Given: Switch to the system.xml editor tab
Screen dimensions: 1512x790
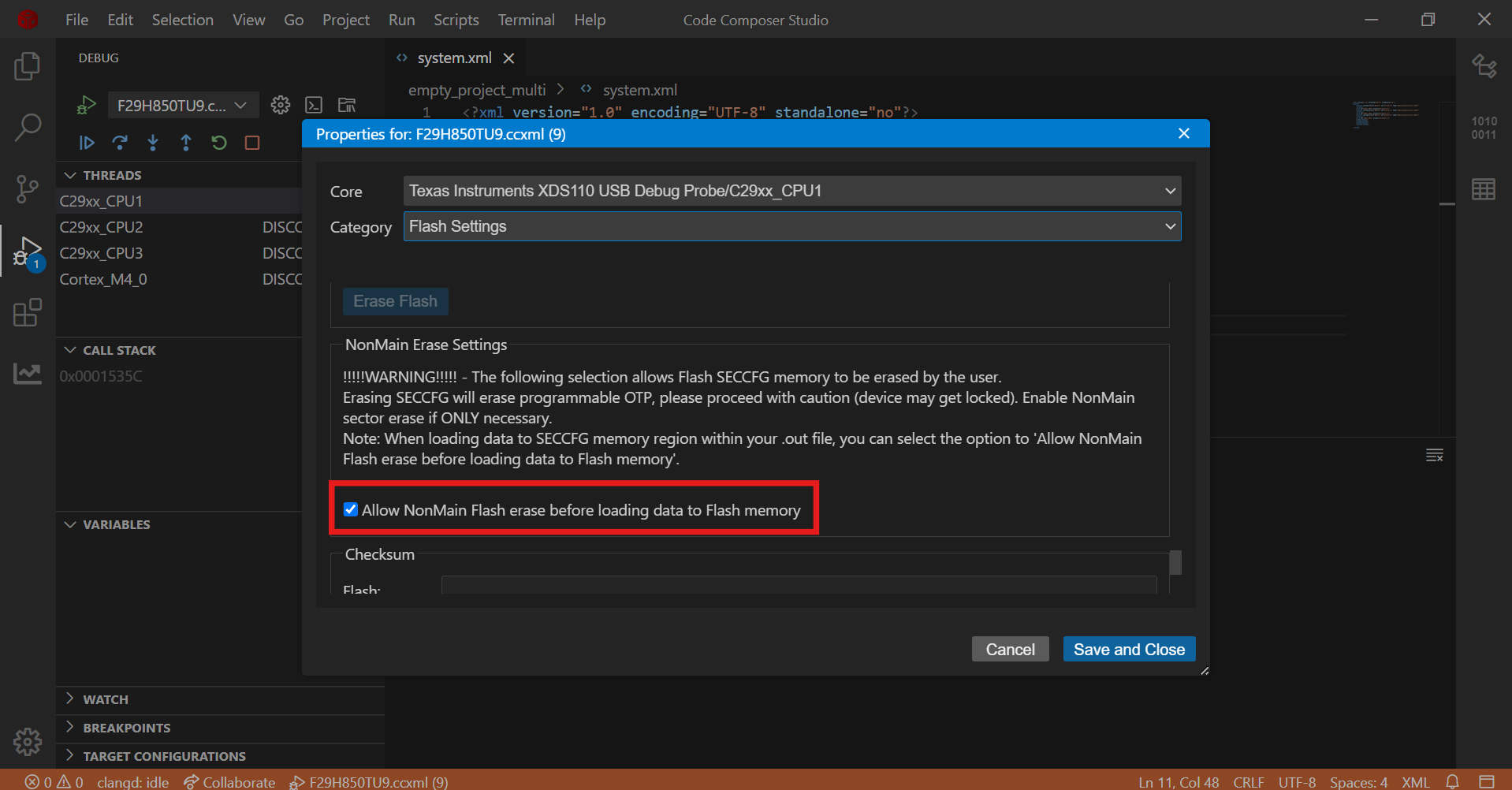Looking at the screenshot, I should pos(454,57).
